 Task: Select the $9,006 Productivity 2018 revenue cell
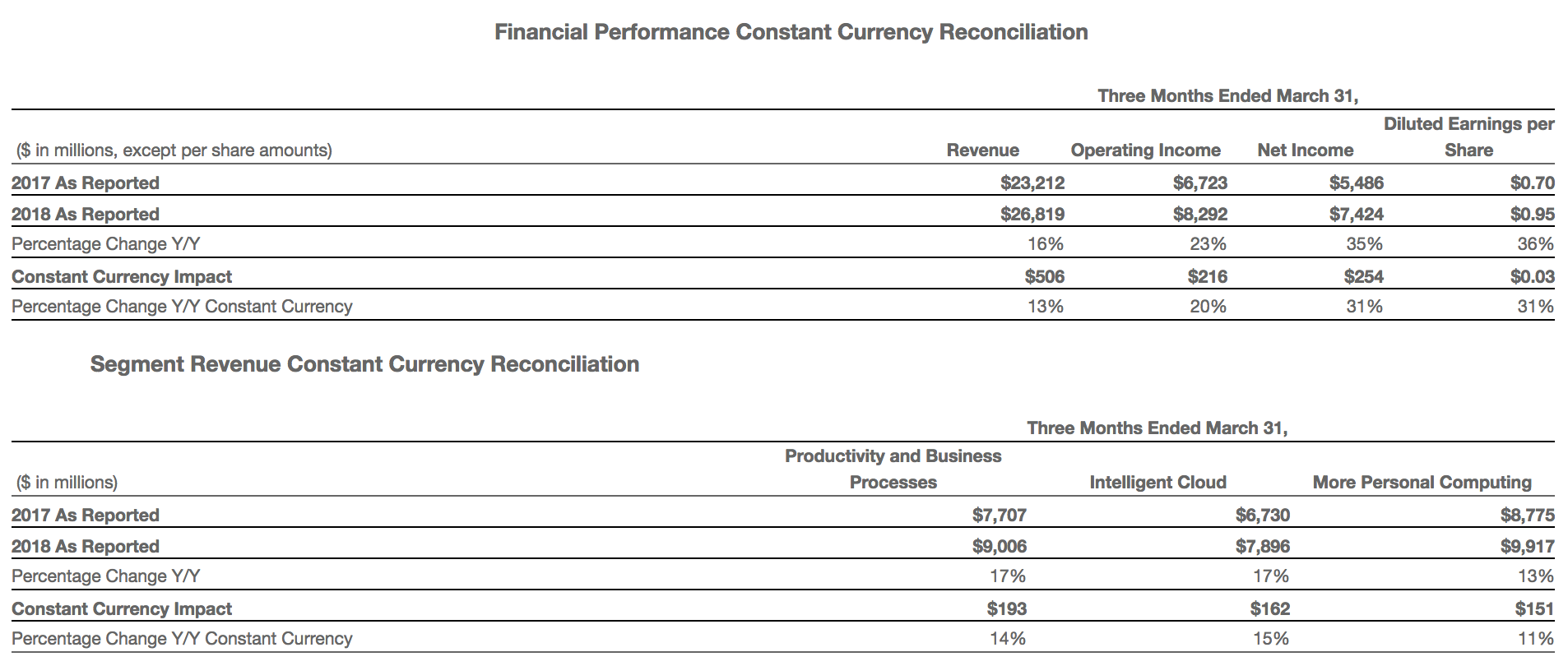999,546
